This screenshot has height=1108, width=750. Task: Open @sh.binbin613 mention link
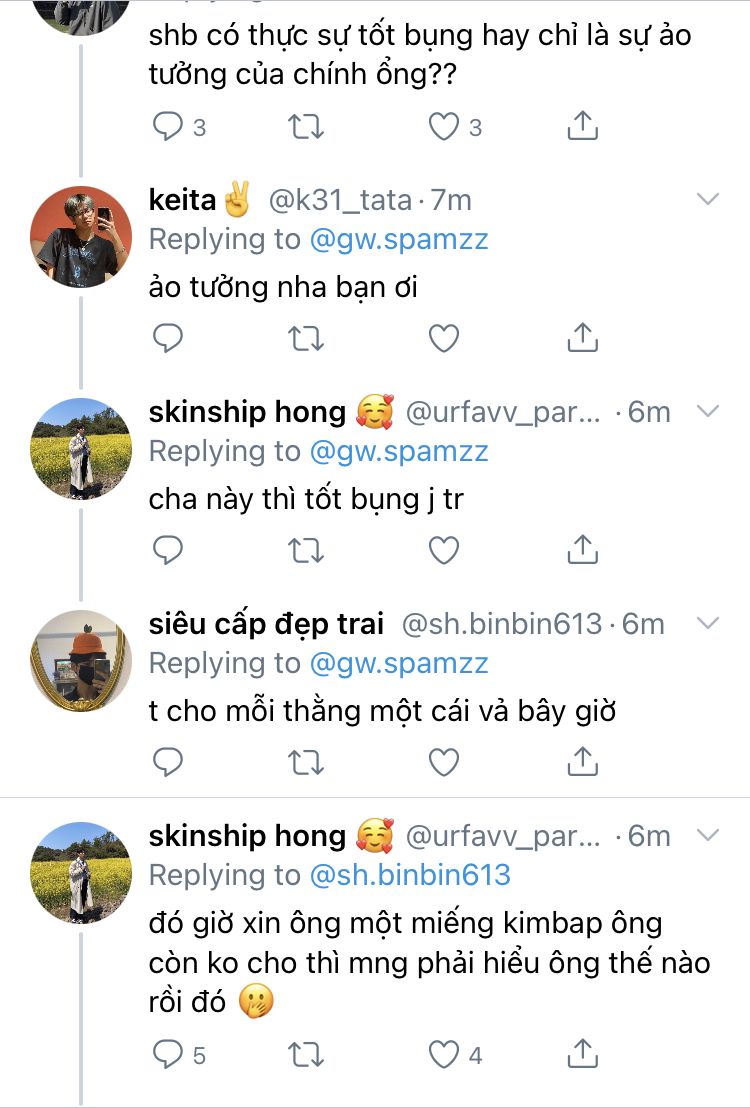pos(411,875)
